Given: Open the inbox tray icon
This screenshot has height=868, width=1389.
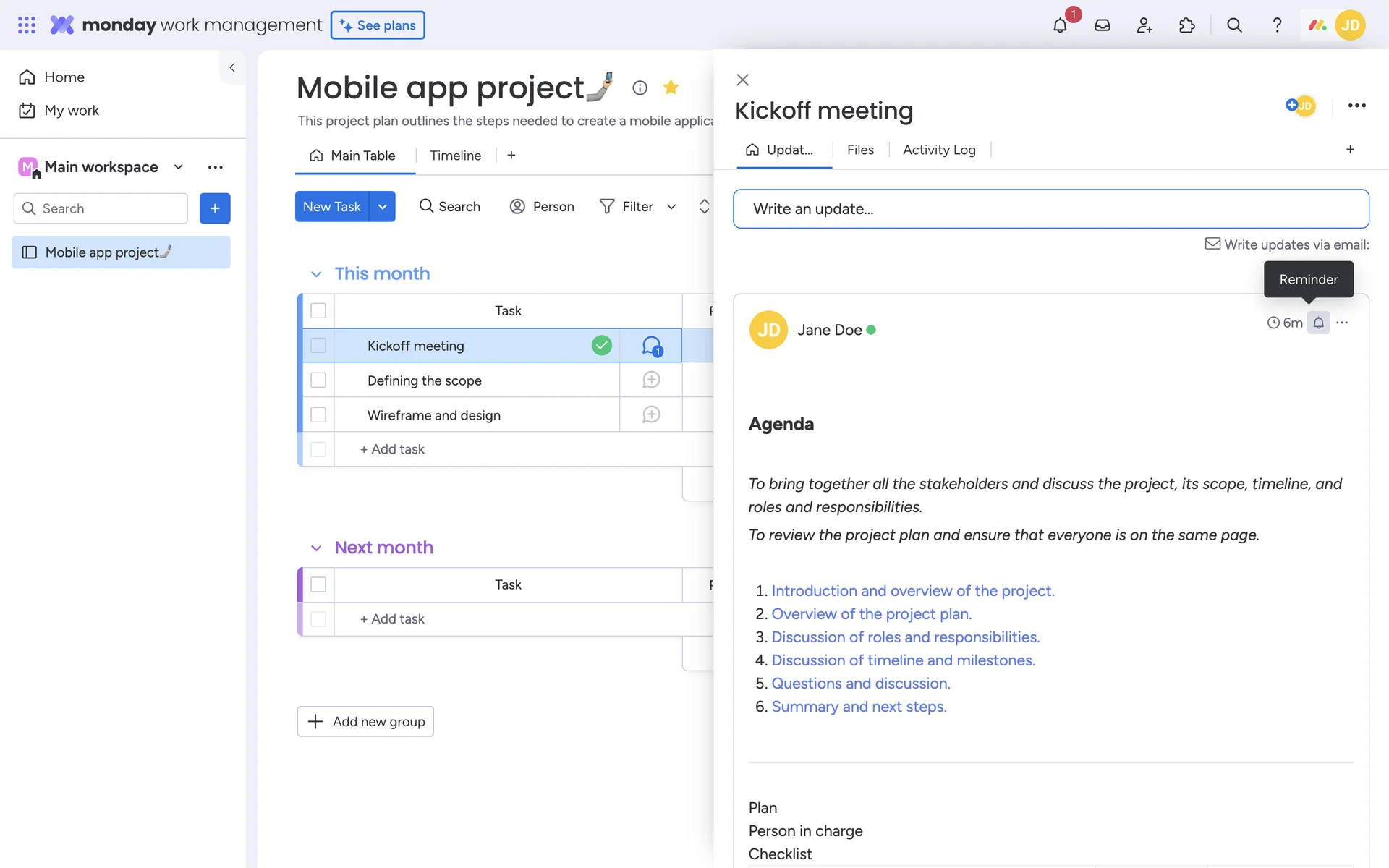Looking at the screenshot, I should pos(1102,25).
